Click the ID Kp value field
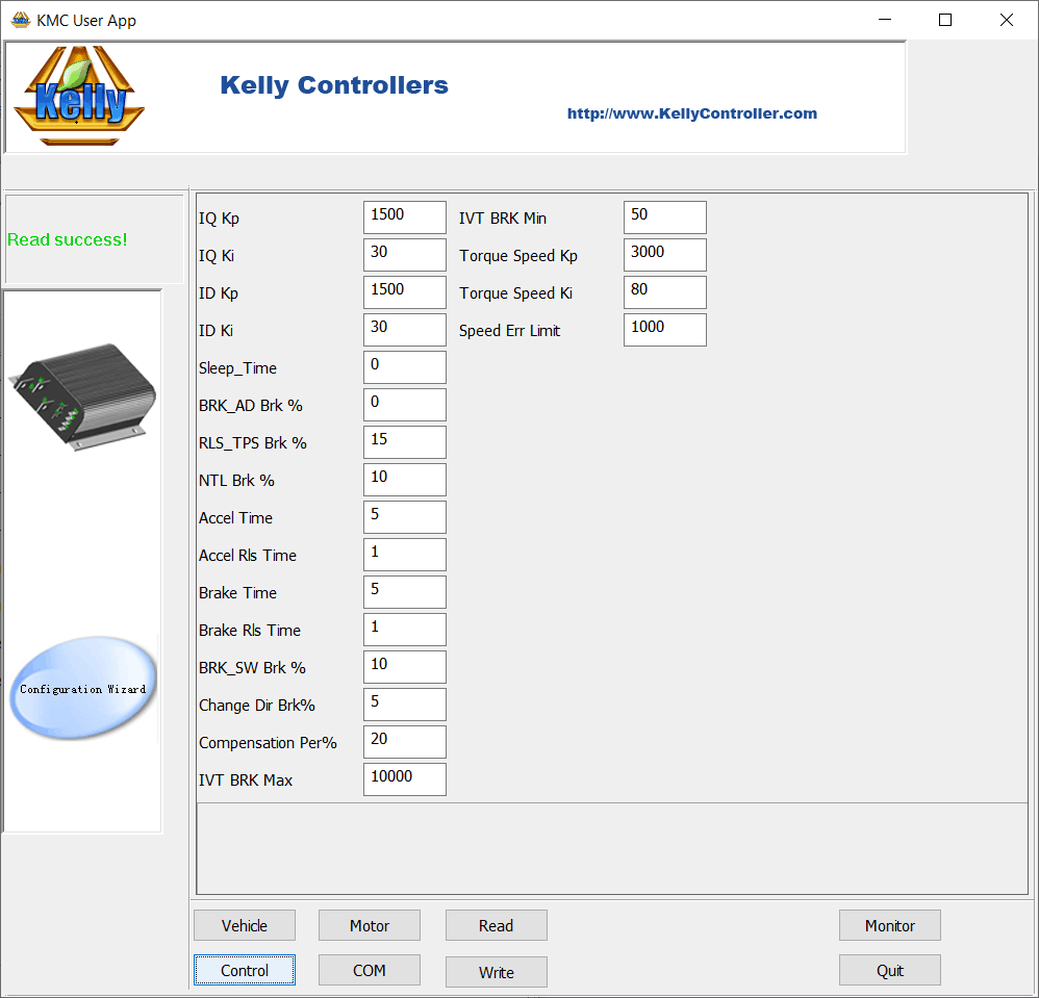Screen dimensions: 1039x998 (x=405, y=292)
